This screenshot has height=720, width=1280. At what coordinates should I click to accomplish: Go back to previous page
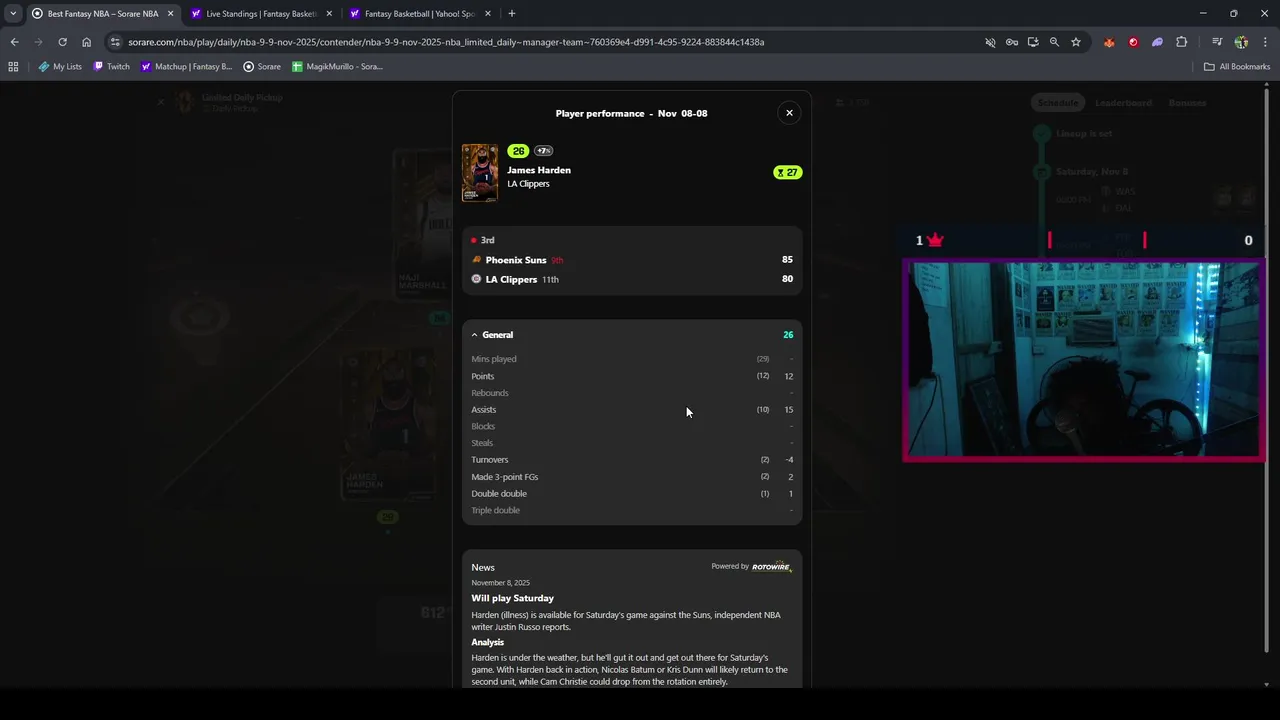click(14, 42)
